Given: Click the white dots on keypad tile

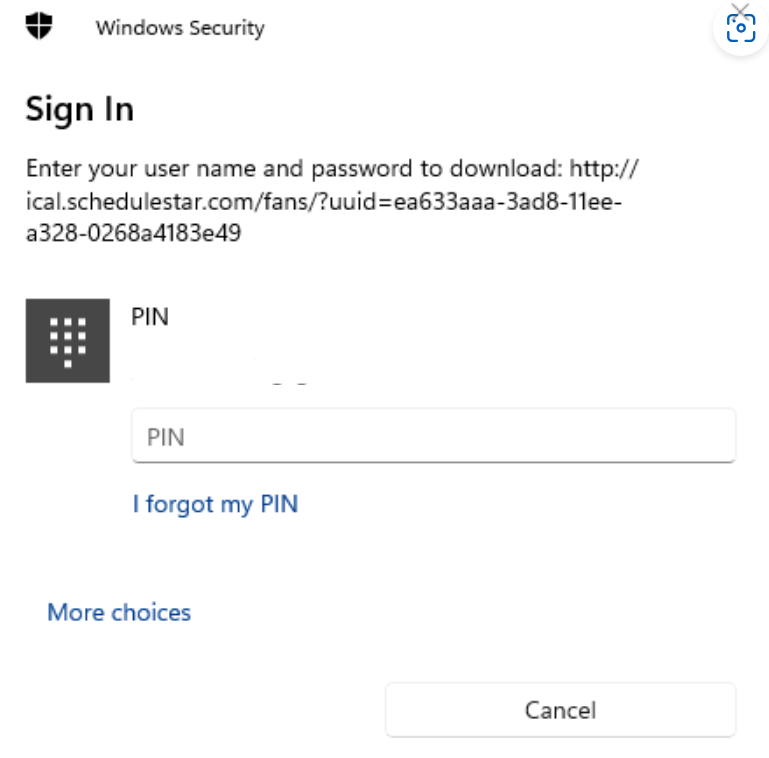Looking at the screenshot, I should point(68,342).
